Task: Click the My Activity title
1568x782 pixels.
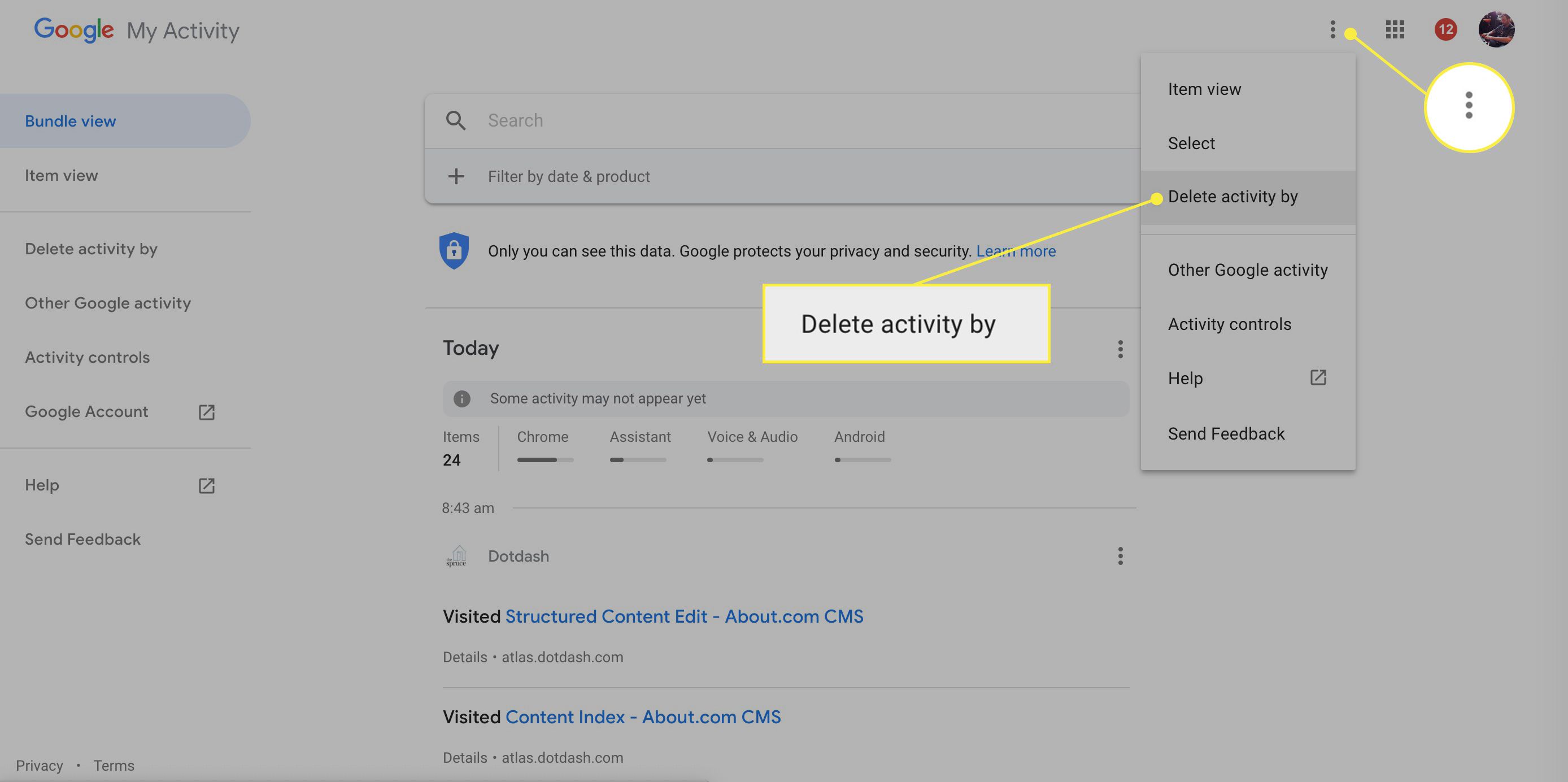Action: [182, 31]
